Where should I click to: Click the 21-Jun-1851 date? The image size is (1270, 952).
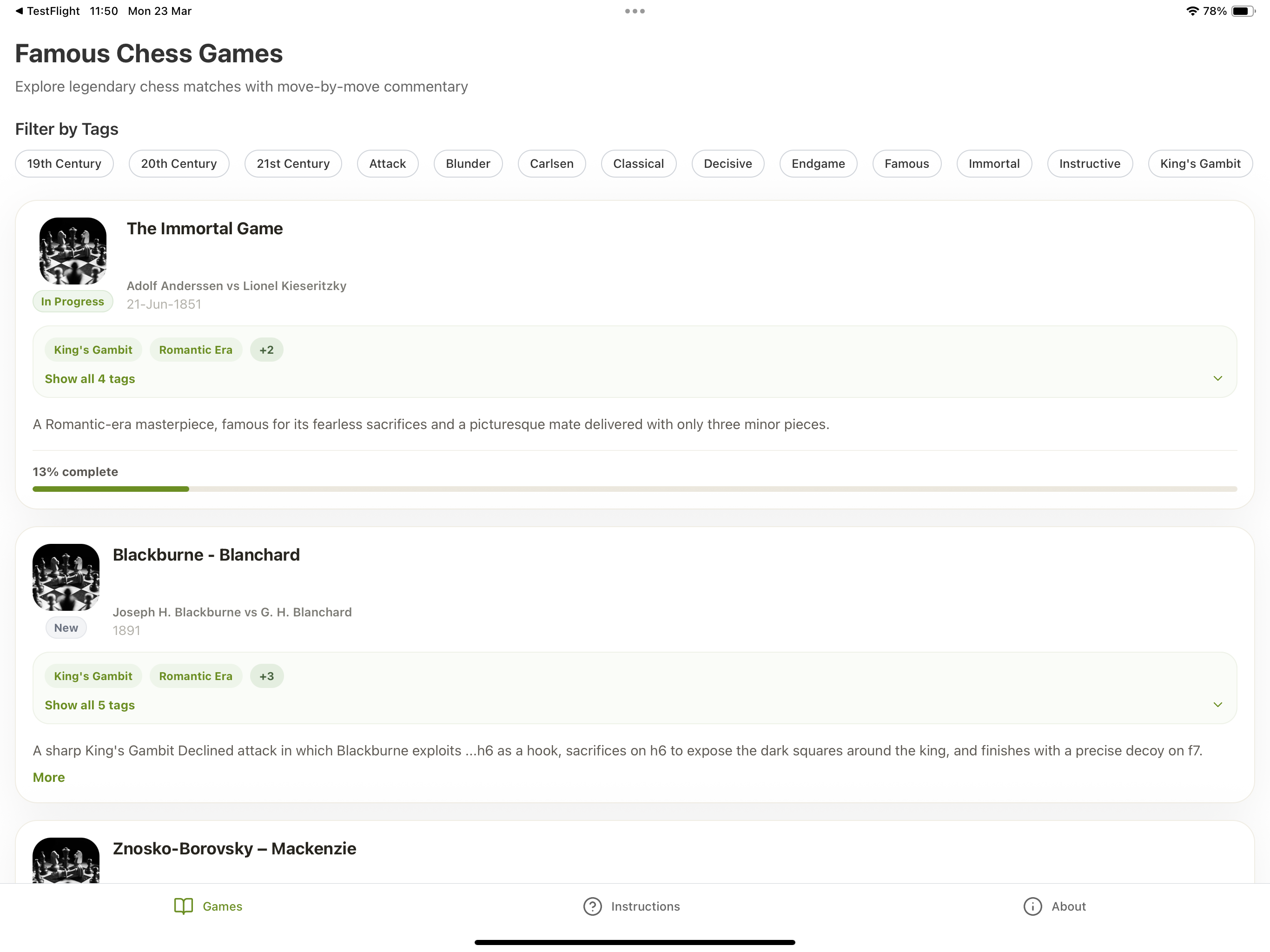(x=164, y=304)
